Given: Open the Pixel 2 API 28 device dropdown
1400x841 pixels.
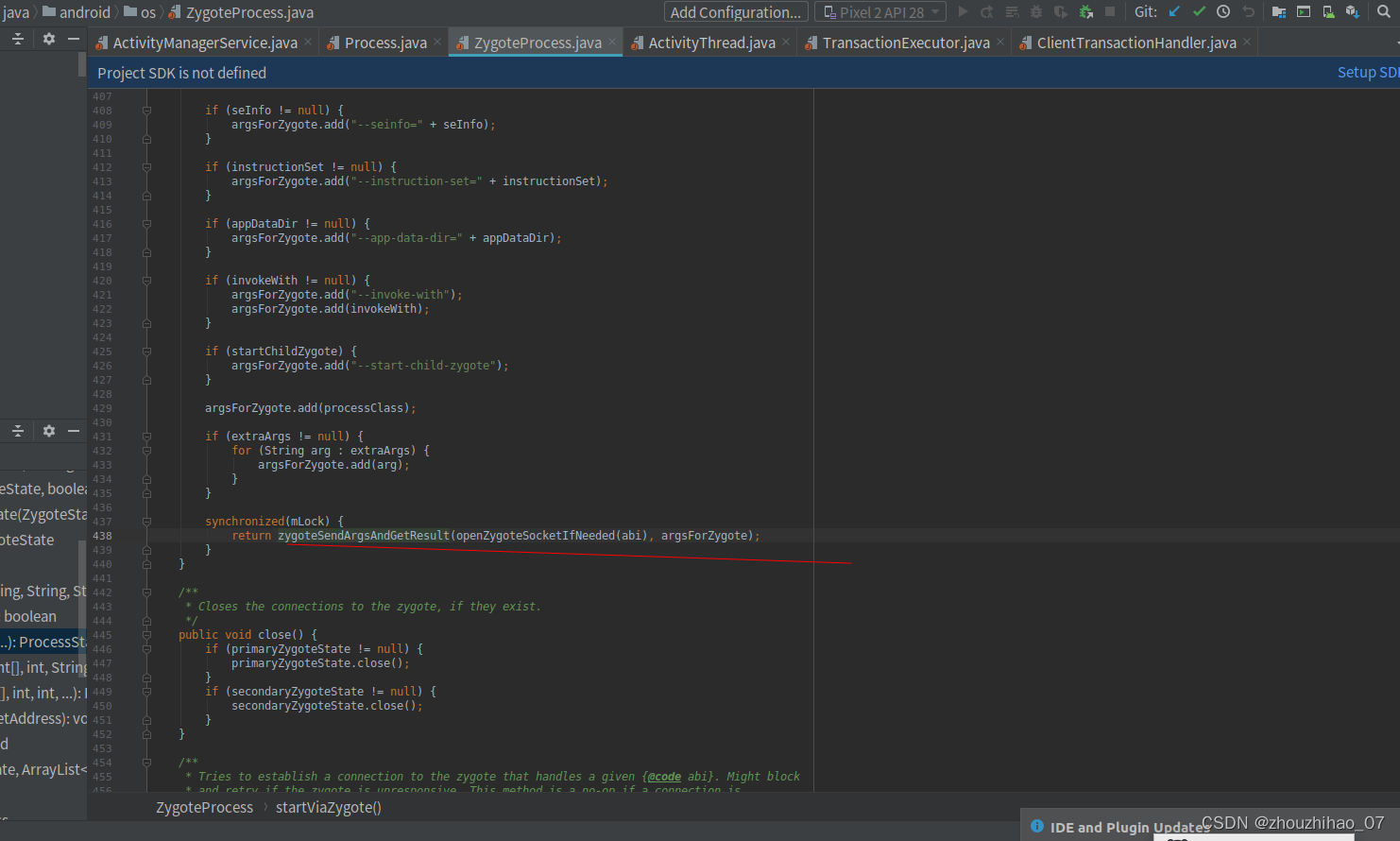Looking at the screenshot, I should tap(880, 12).
